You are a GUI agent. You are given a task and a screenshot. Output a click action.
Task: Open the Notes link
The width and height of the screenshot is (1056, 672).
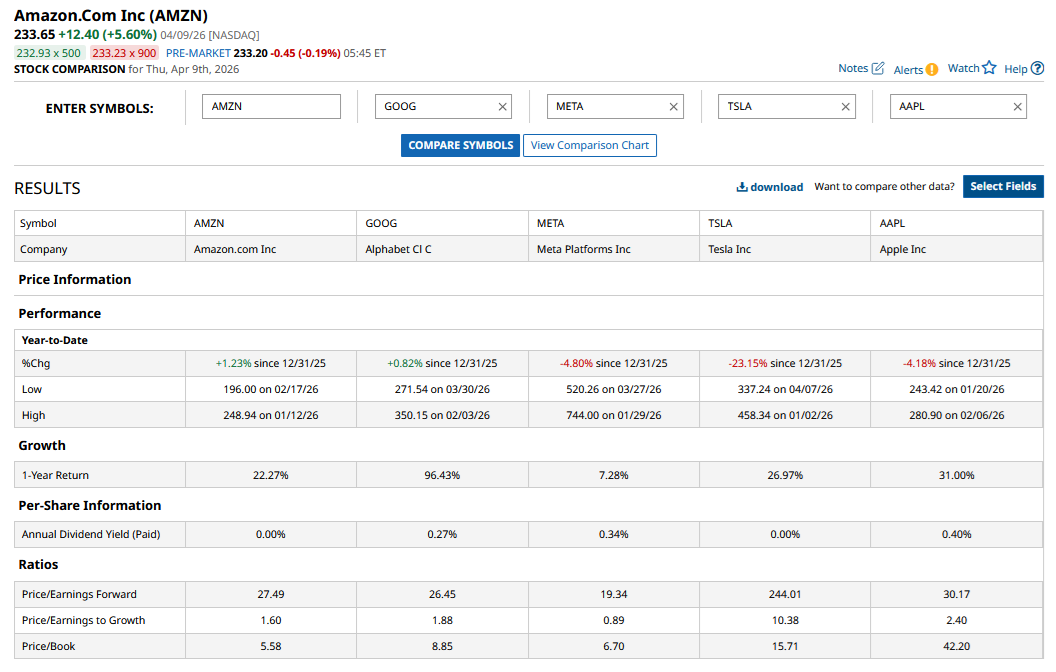click(x=853, y=68)
